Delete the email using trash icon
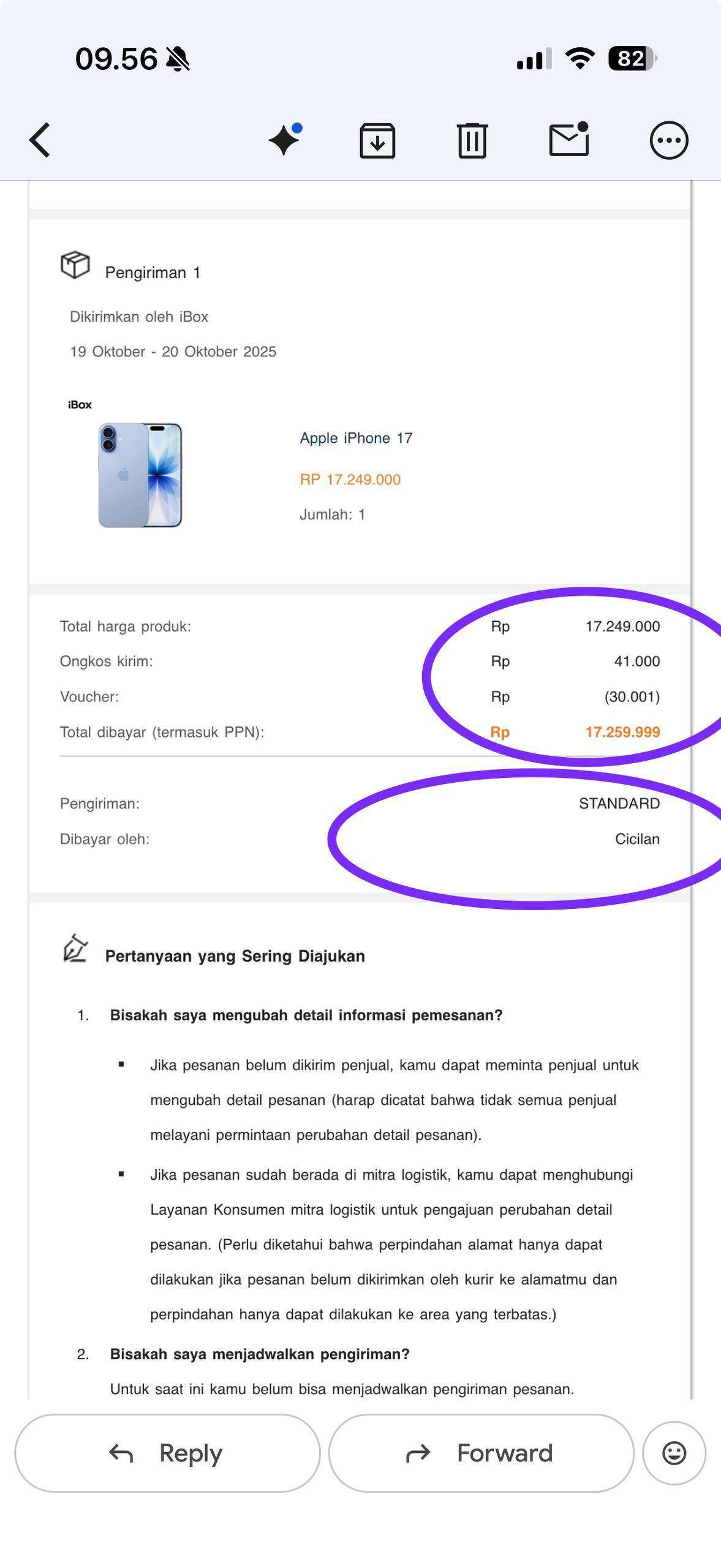Image resolution: width=721 pixels, height=1568 pixels. (472, 140)
